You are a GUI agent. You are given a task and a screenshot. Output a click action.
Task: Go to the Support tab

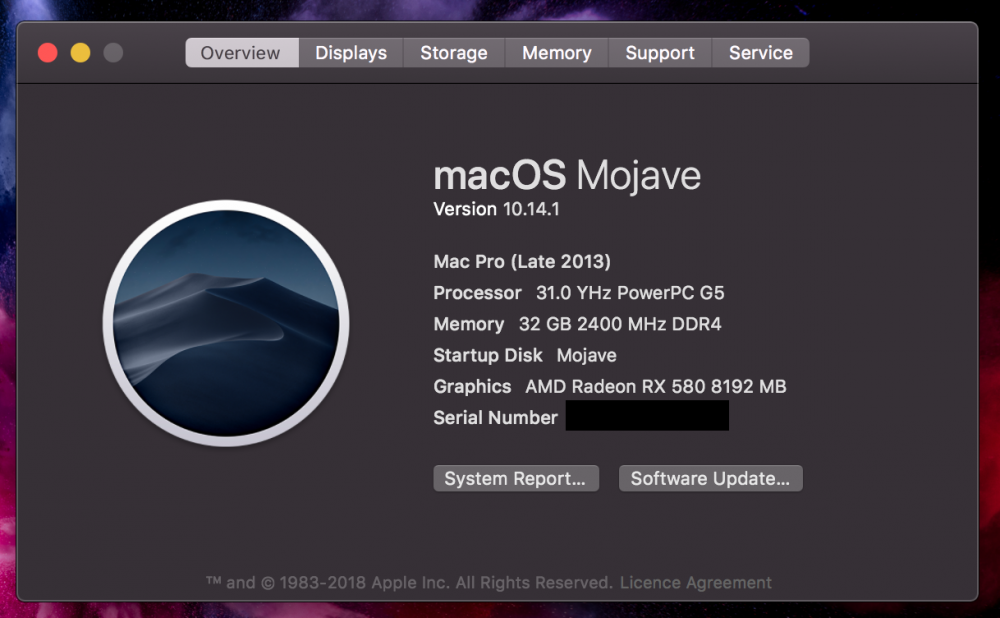click(660, 53)
